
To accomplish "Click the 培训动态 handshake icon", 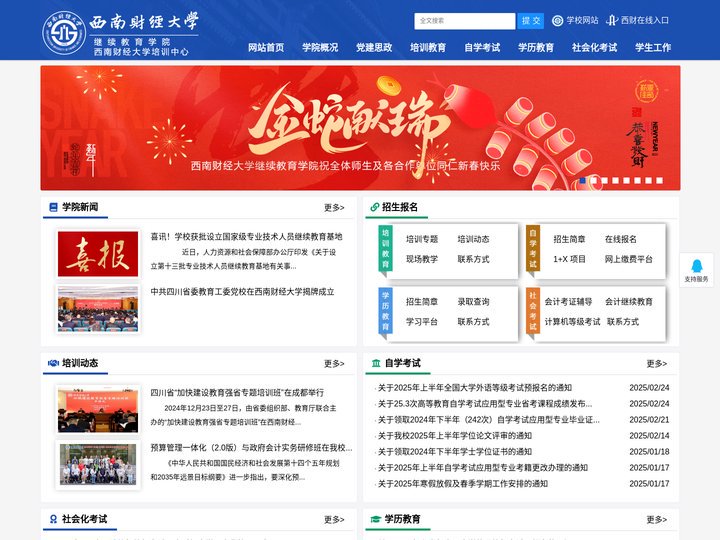I will [x=53, y=363].
